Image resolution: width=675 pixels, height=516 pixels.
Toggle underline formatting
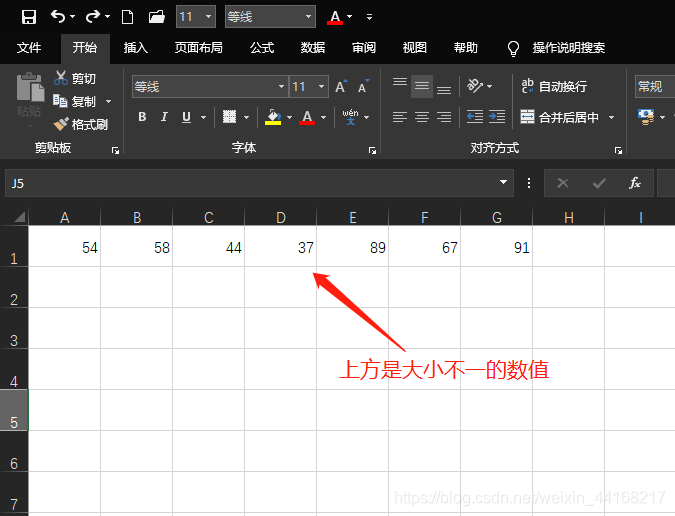pyautogui.click(x=186, y=117)
